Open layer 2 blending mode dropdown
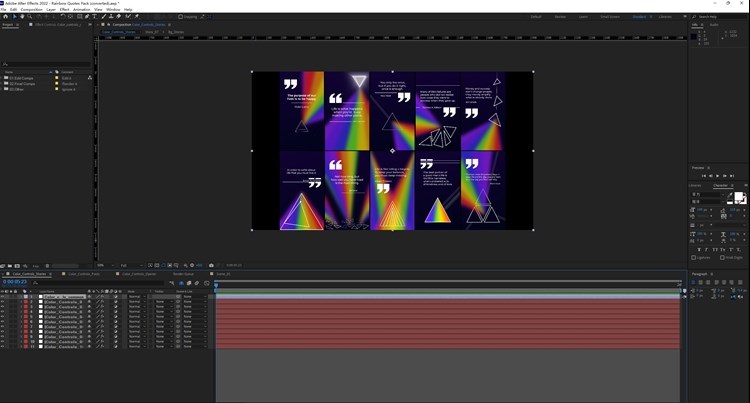Viewport: 750px width, 403px height. [137, 302]
